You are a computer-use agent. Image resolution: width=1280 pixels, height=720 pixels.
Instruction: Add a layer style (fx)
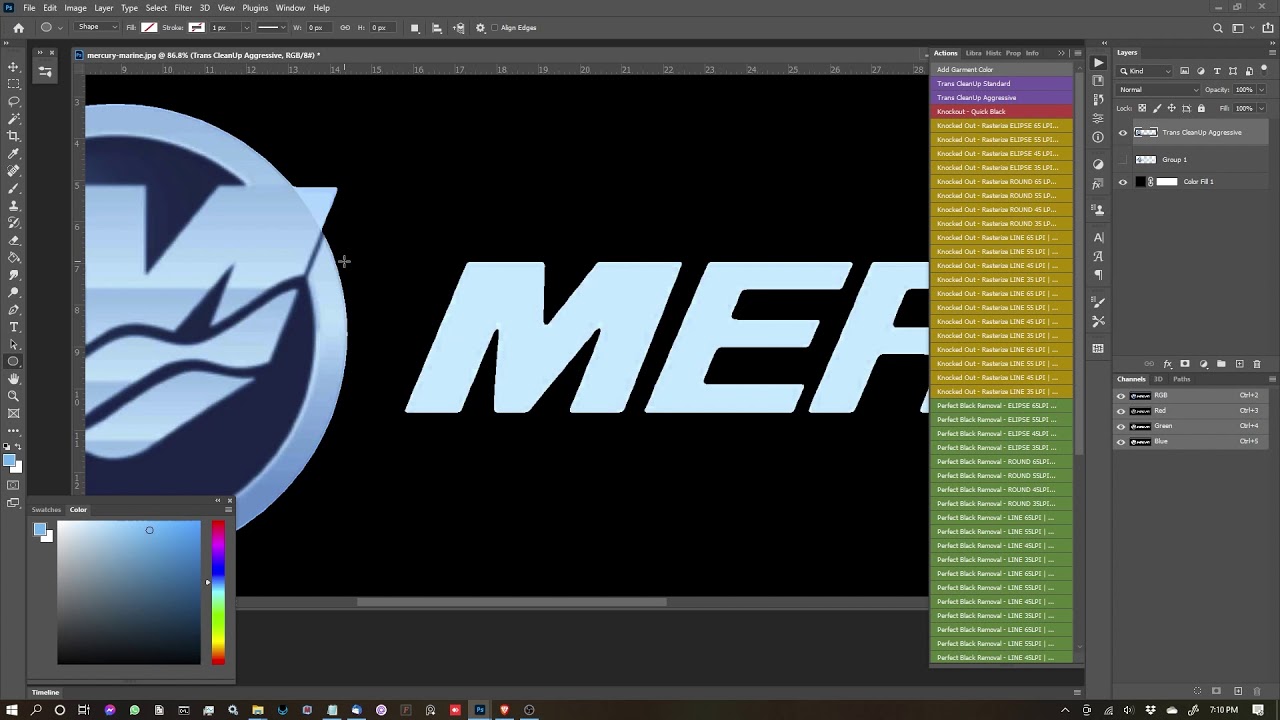point(1167,364)
